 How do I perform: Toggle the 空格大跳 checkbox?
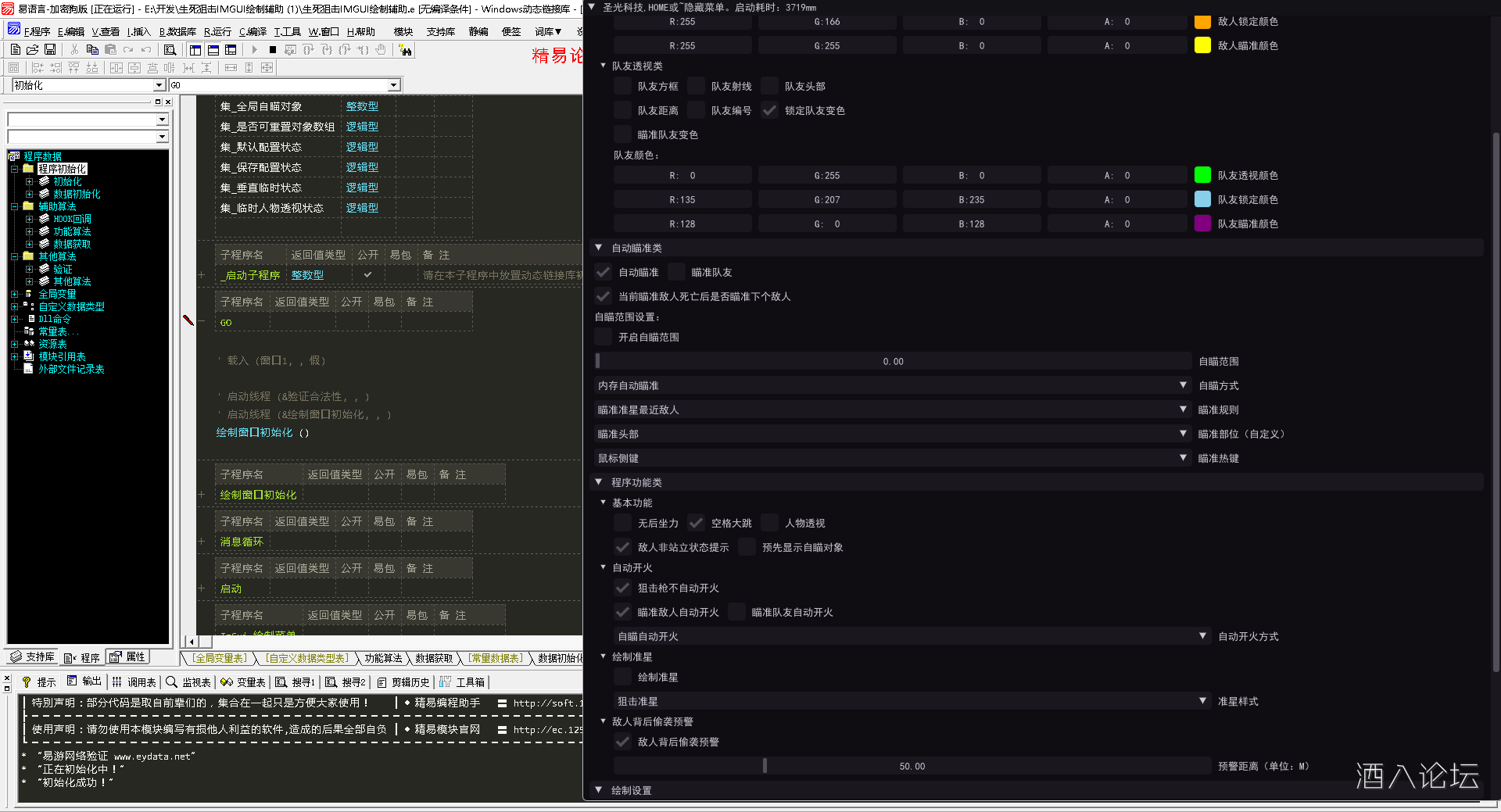[696, 523]
